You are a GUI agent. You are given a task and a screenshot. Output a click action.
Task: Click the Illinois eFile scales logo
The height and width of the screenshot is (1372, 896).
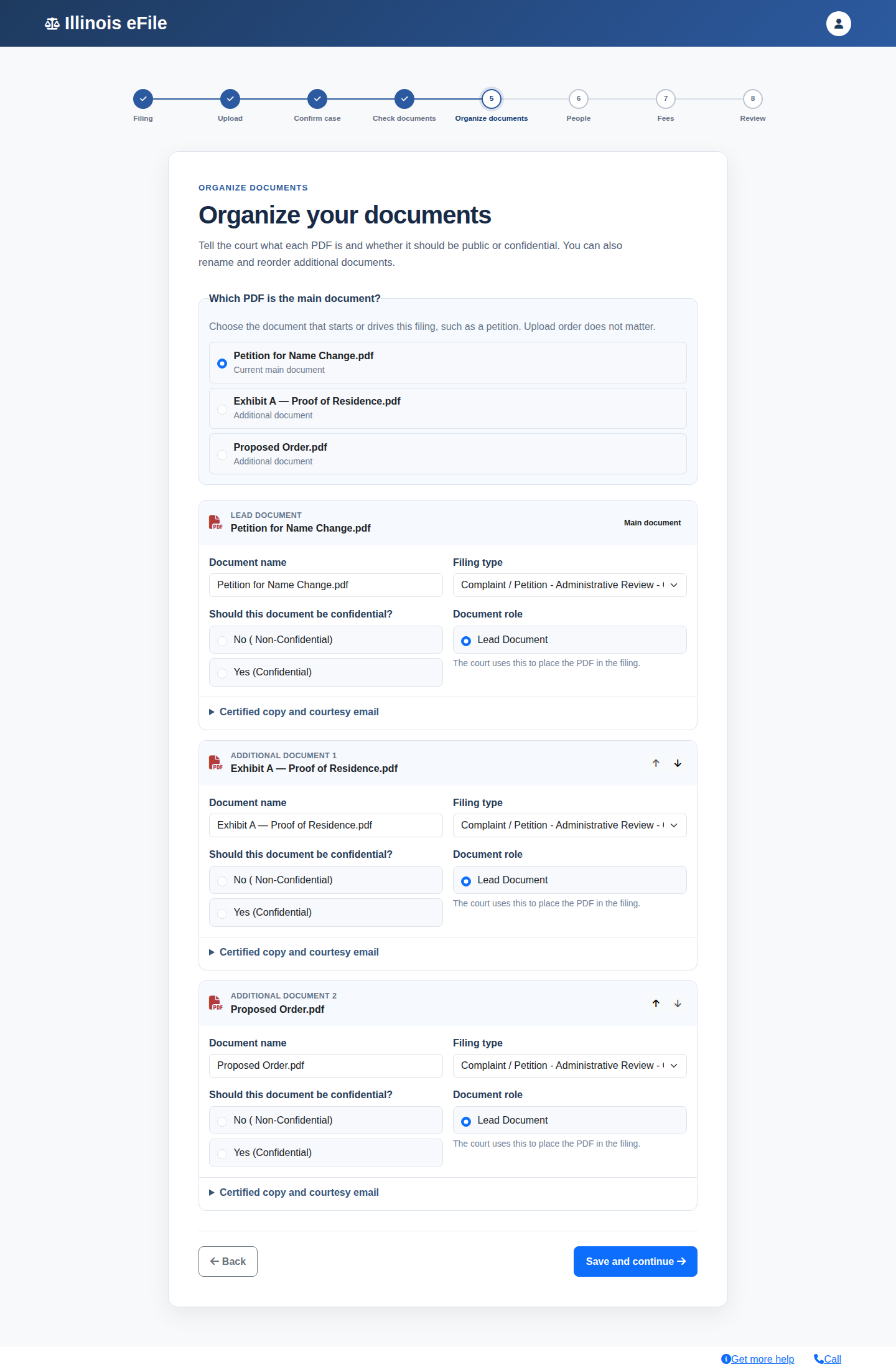[52, 24]
